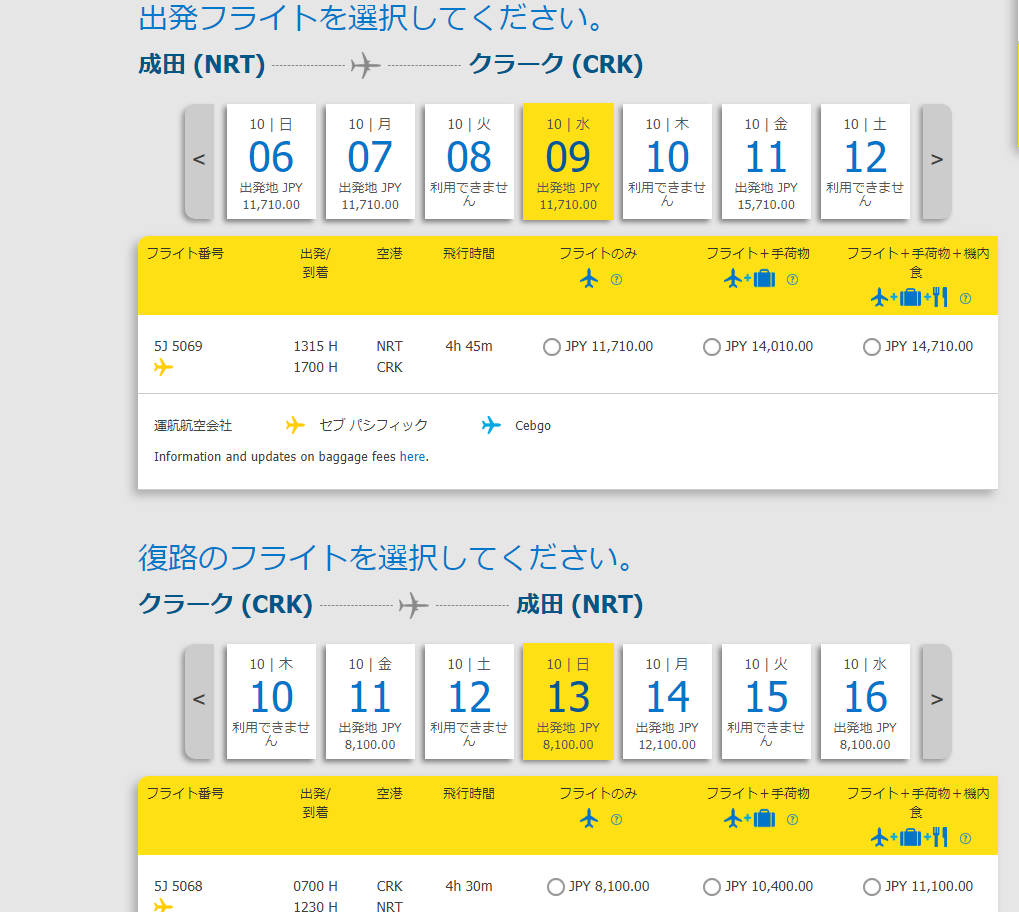Image resolution: width=1019 pixels, height=912 pixels.
Task: Select outbound flight-only fare JPY 11,710.00
Action: tap(551, 347)
